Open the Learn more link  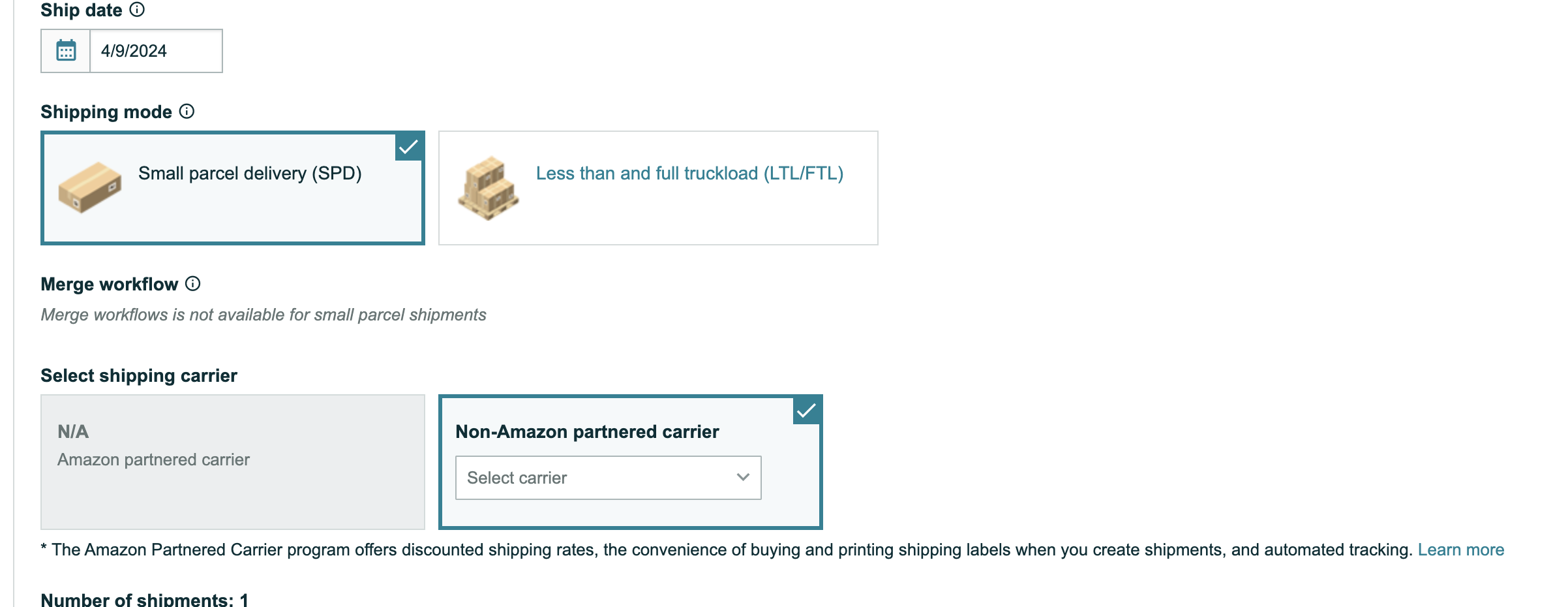[x=1461, y=550]
